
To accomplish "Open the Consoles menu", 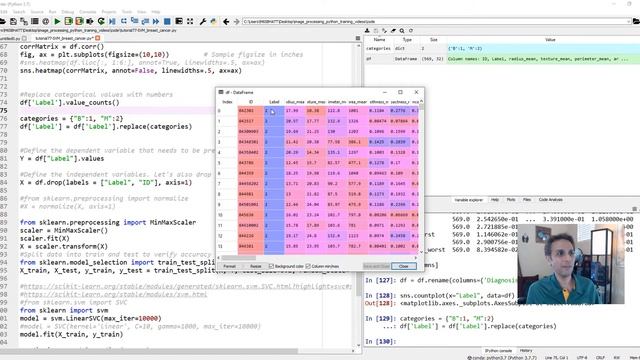I will 88,12.
